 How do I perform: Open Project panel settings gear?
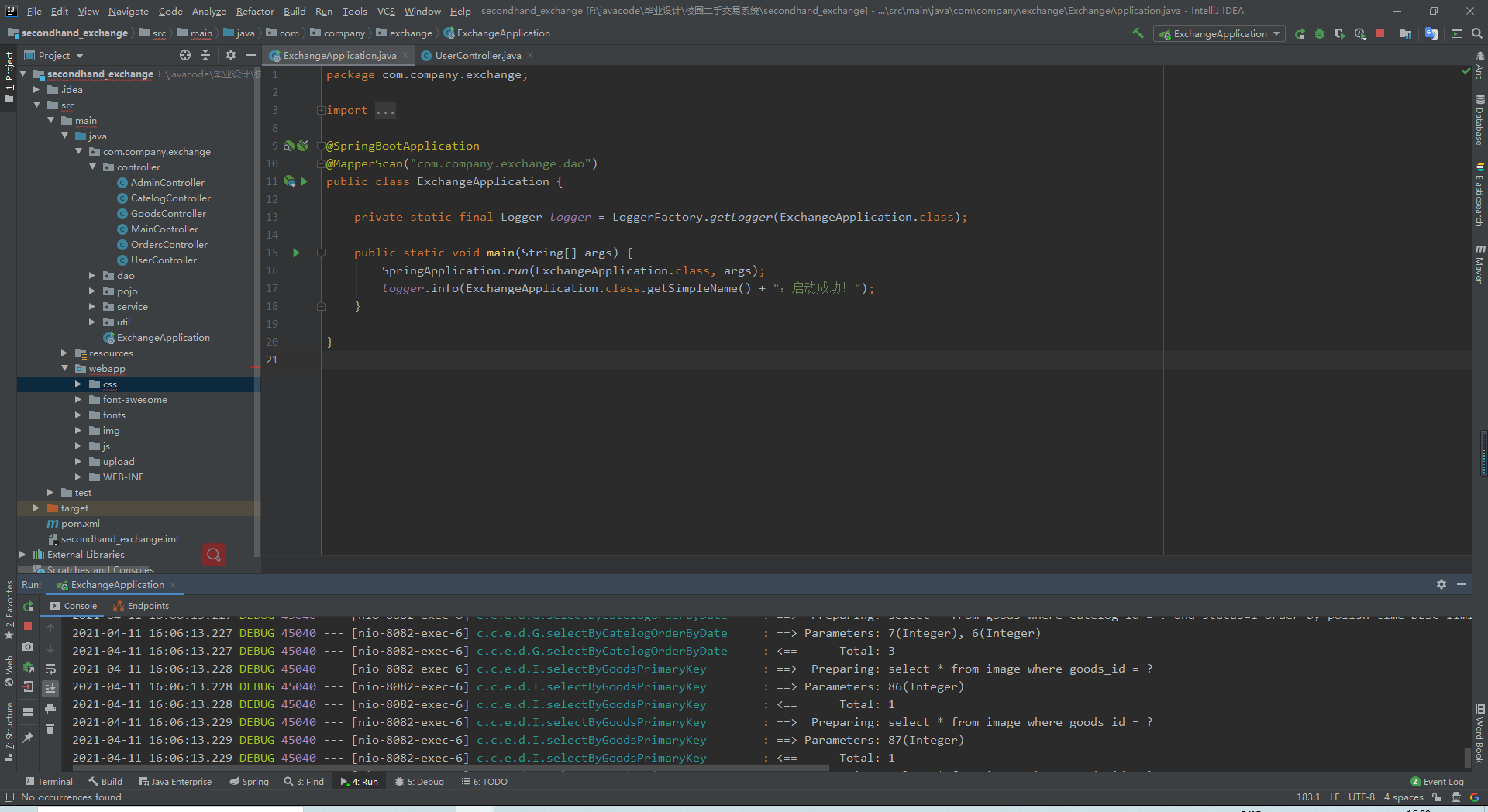[231, 55]
